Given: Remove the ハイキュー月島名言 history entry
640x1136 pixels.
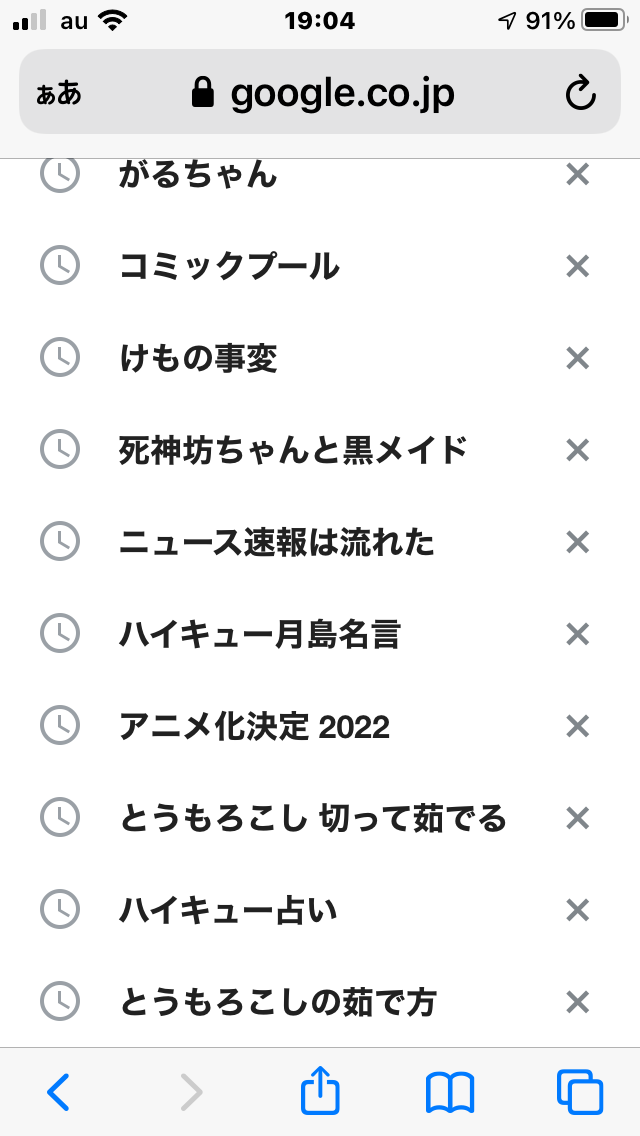Looking at the screenshot, I should pyautogui.click(x=577, y=635).
